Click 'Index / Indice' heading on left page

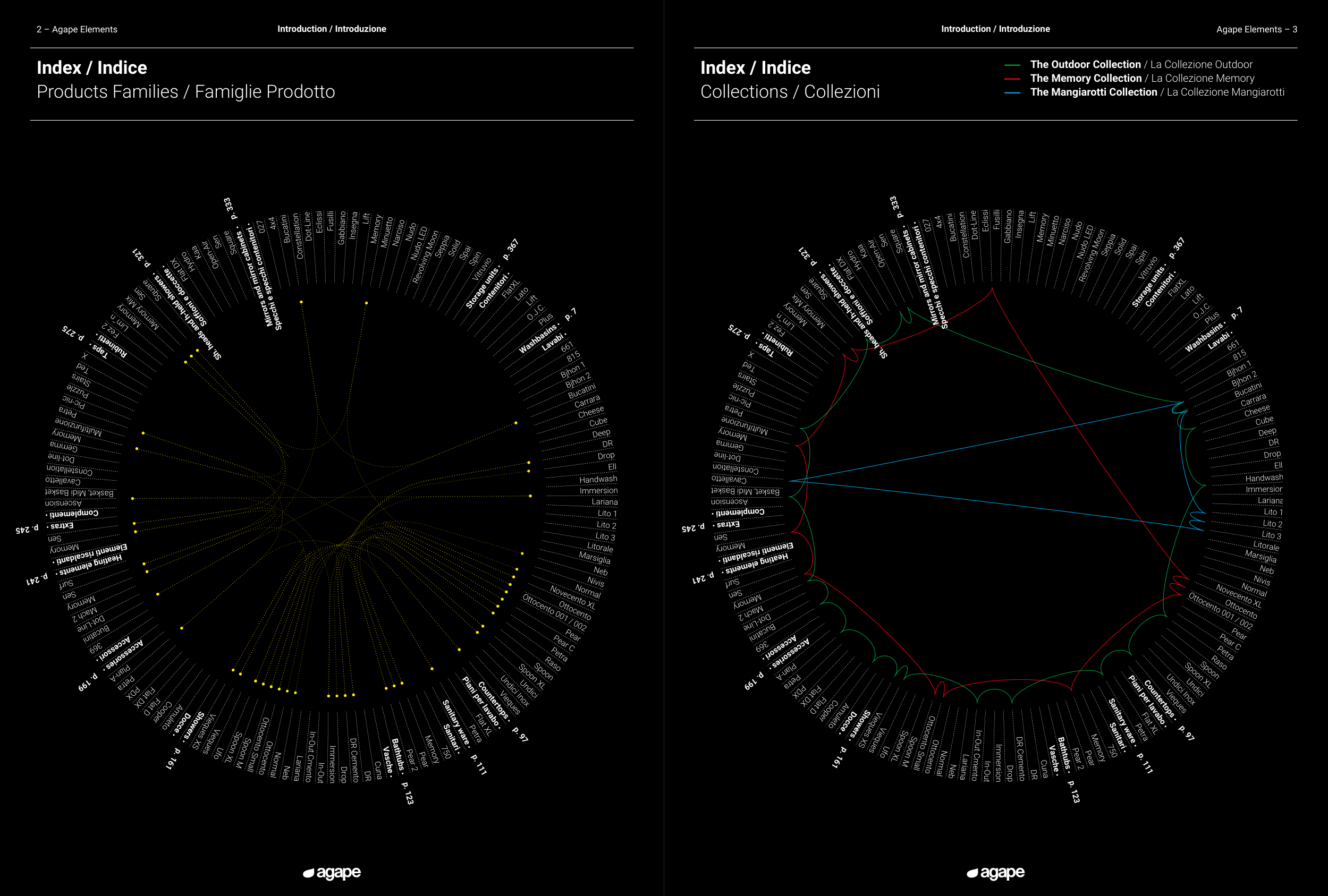coord(91,67)
